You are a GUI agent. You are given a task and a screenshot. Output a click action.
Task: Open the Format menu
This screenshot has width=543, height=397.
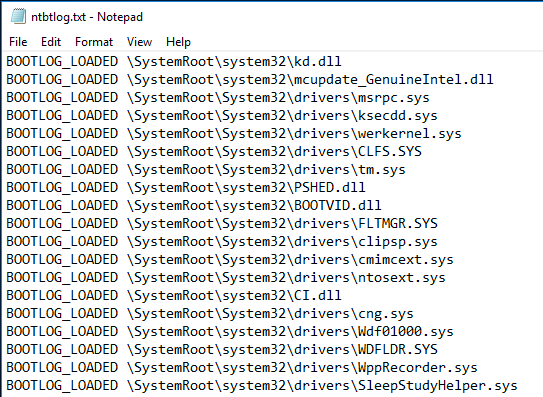[94, 42]
